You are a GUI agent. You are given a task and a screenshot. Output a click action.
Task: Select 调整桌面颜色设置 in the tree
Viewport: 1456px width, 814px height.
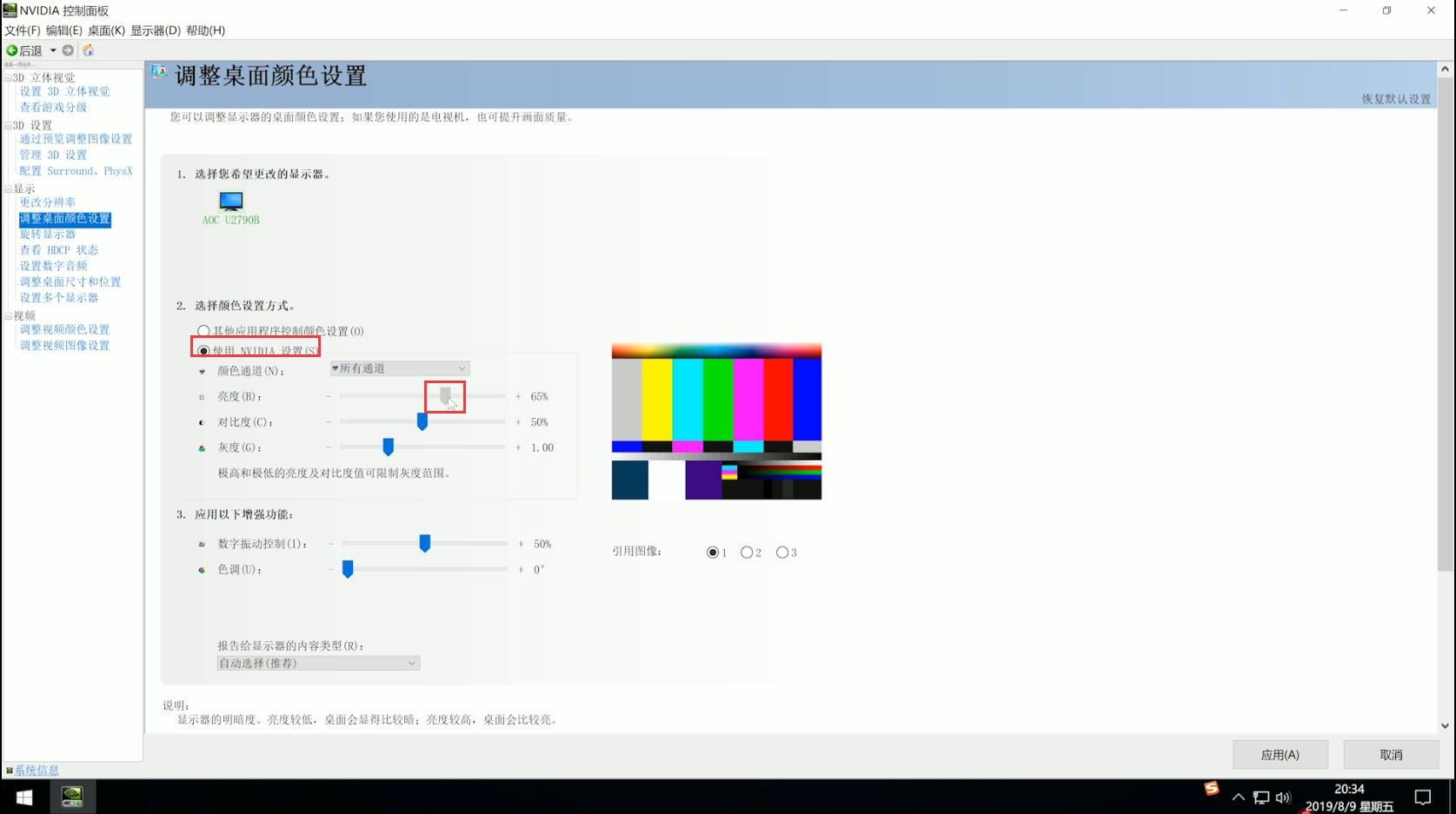click(65, 219)
